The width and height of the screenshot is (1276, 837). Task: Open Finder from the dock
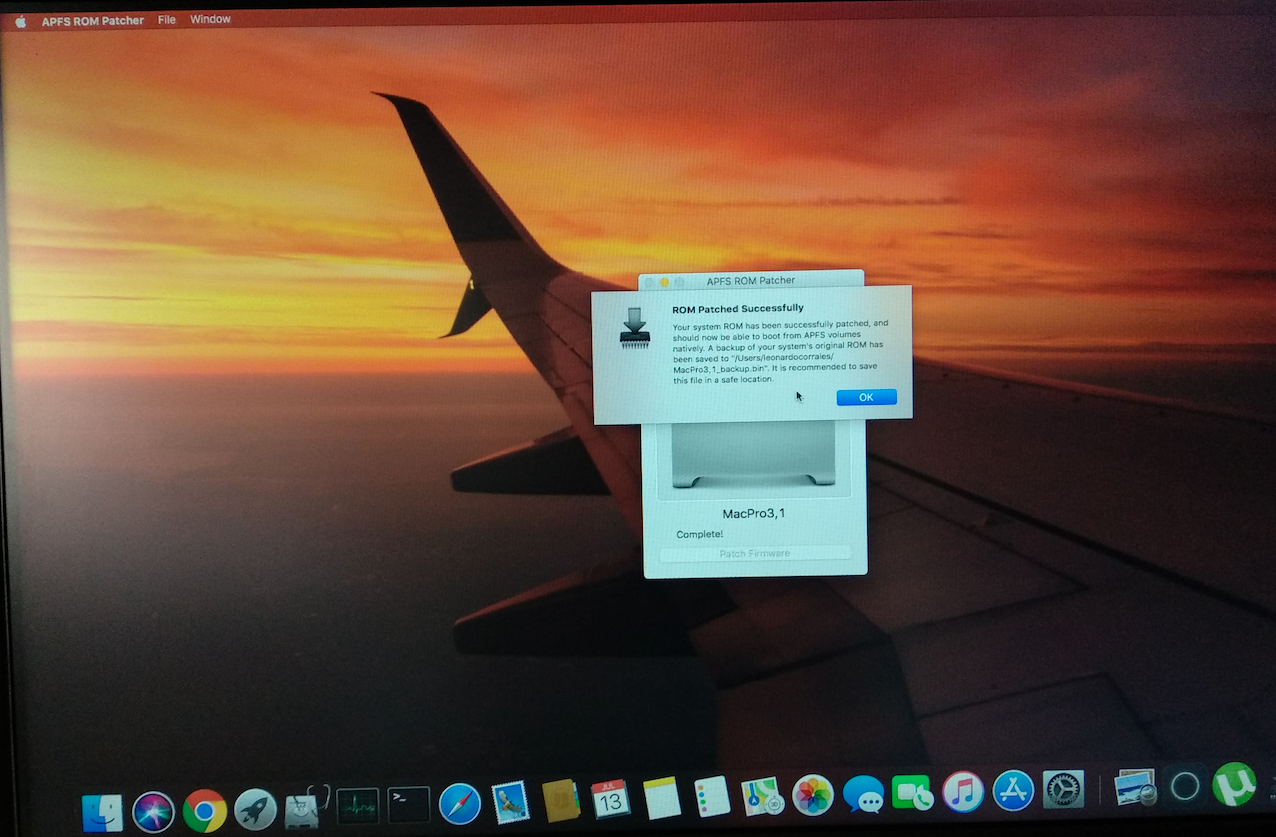(102, 812)
